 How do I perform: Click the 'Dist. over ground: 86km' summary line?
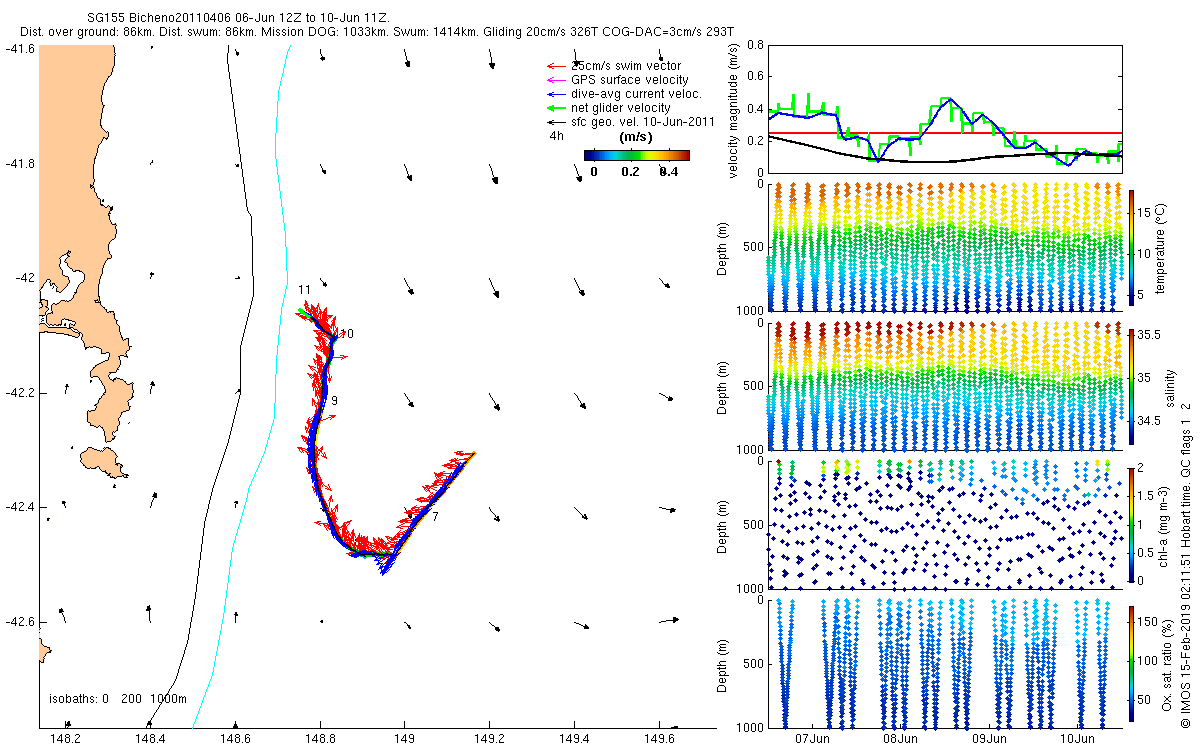pos(376,32)
